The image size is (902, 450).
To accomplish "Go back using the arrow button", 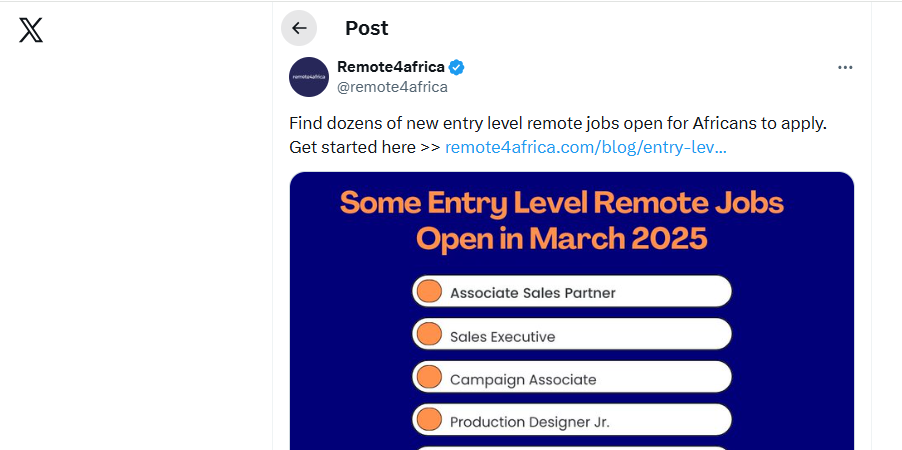I will tap(299, 28).
